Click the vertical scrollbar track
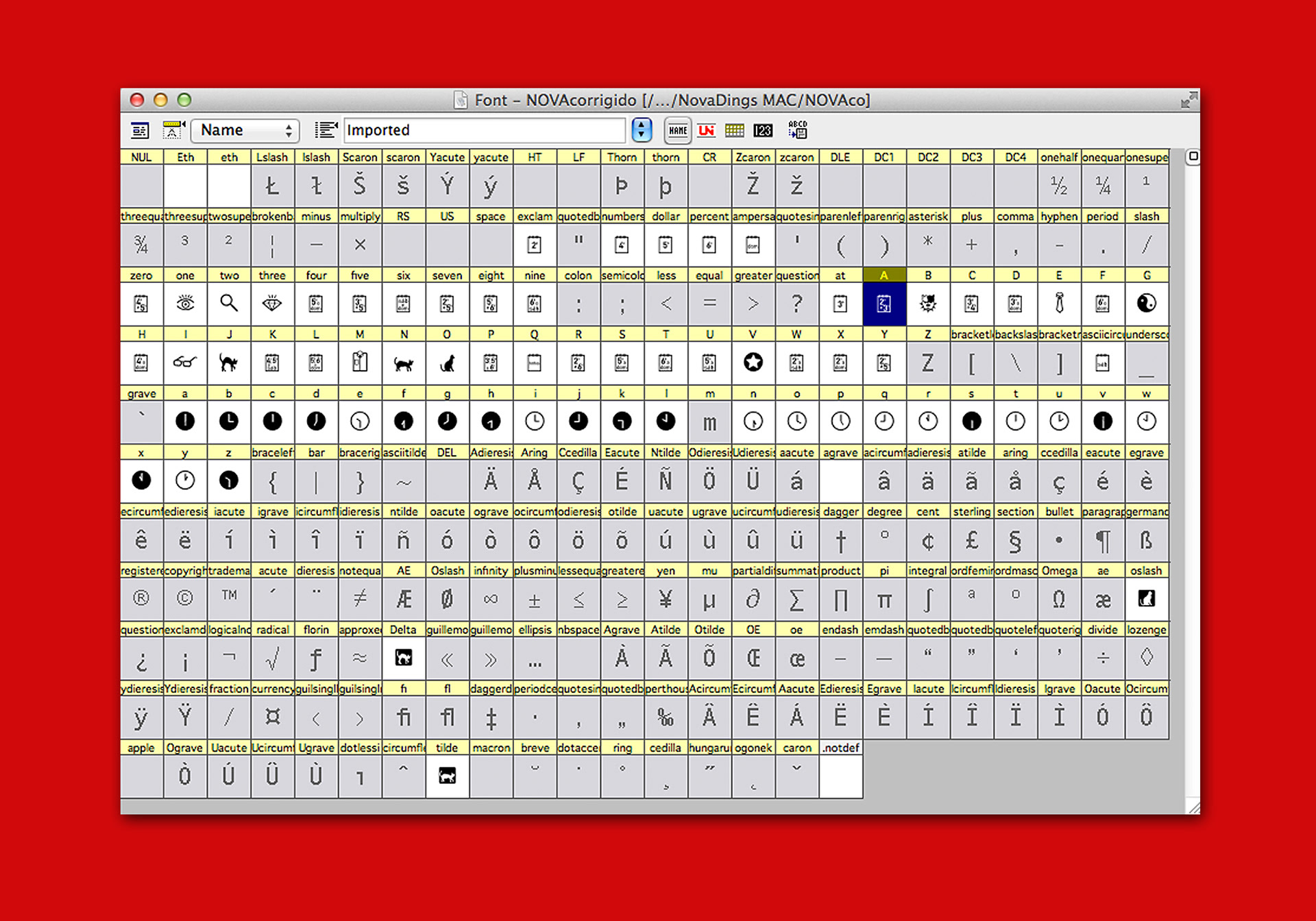 [1193, 480]
